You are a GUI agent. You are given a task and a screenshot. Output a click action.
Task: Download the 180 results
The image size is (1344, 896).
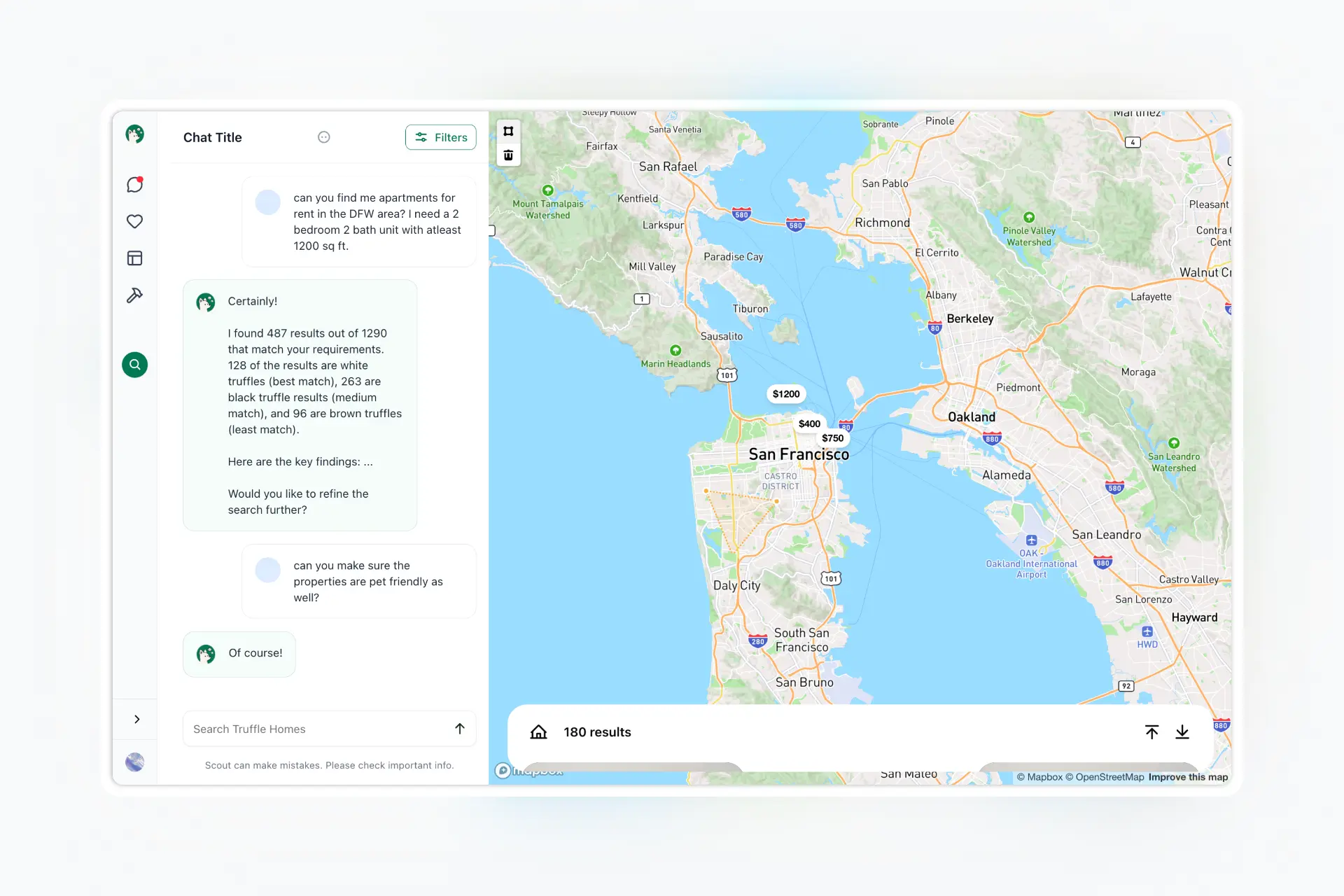[1183, 731]
